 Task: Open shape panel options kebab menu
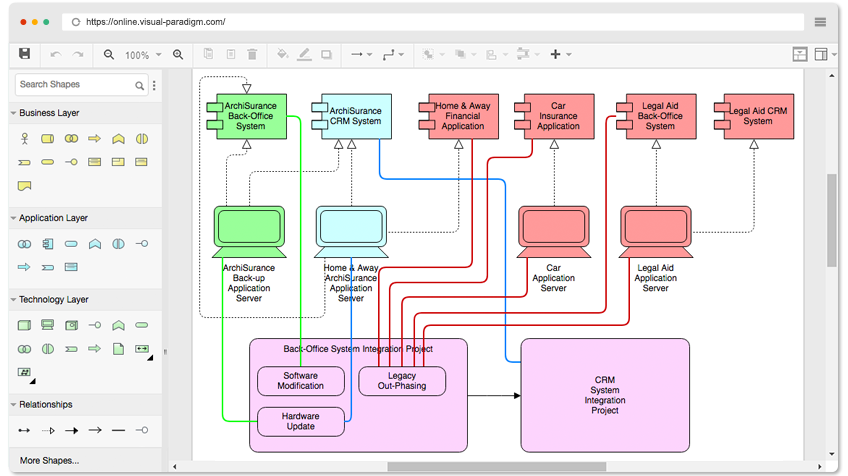click(155, 85)
